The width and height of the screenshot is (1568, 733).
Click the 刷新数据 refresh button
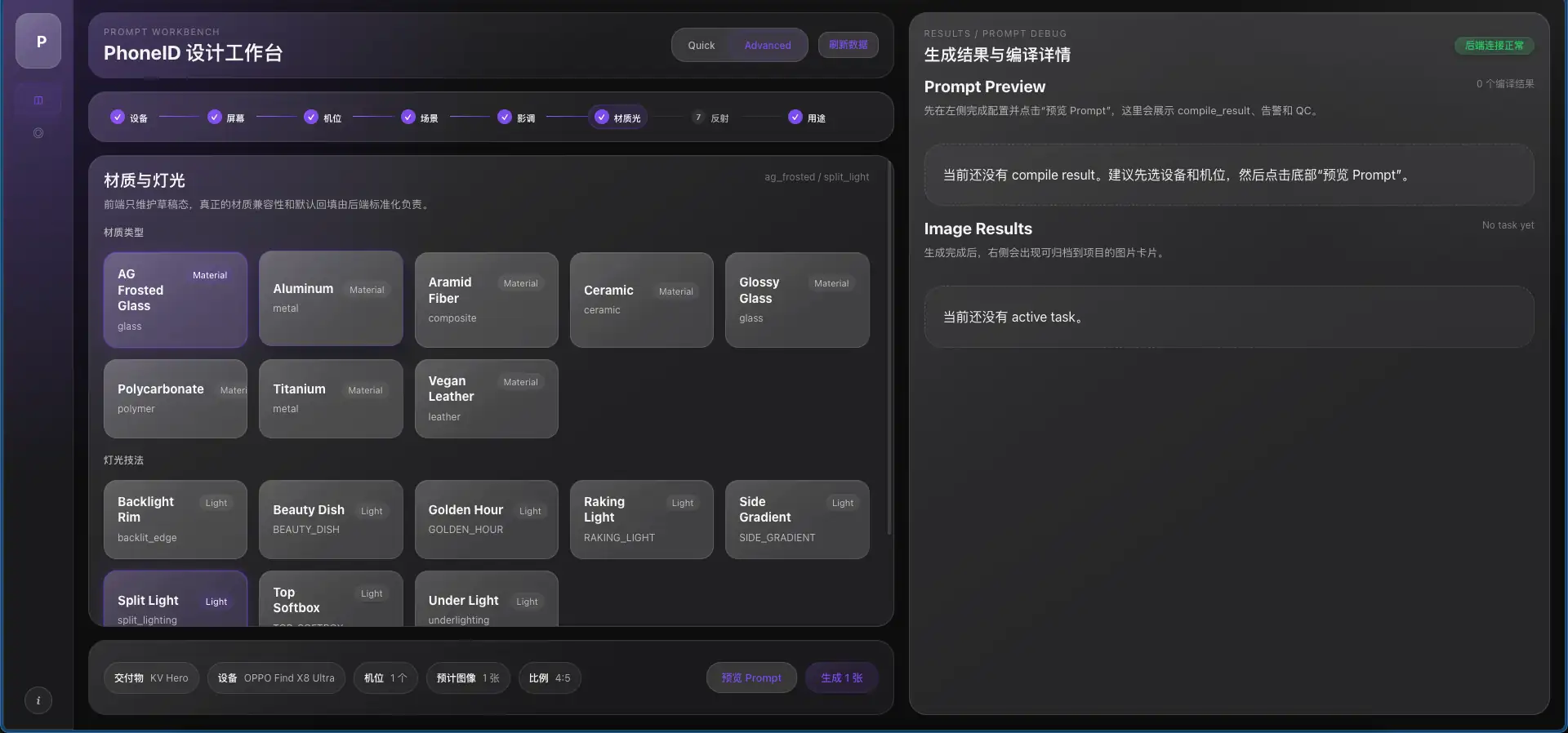point(849,45)
